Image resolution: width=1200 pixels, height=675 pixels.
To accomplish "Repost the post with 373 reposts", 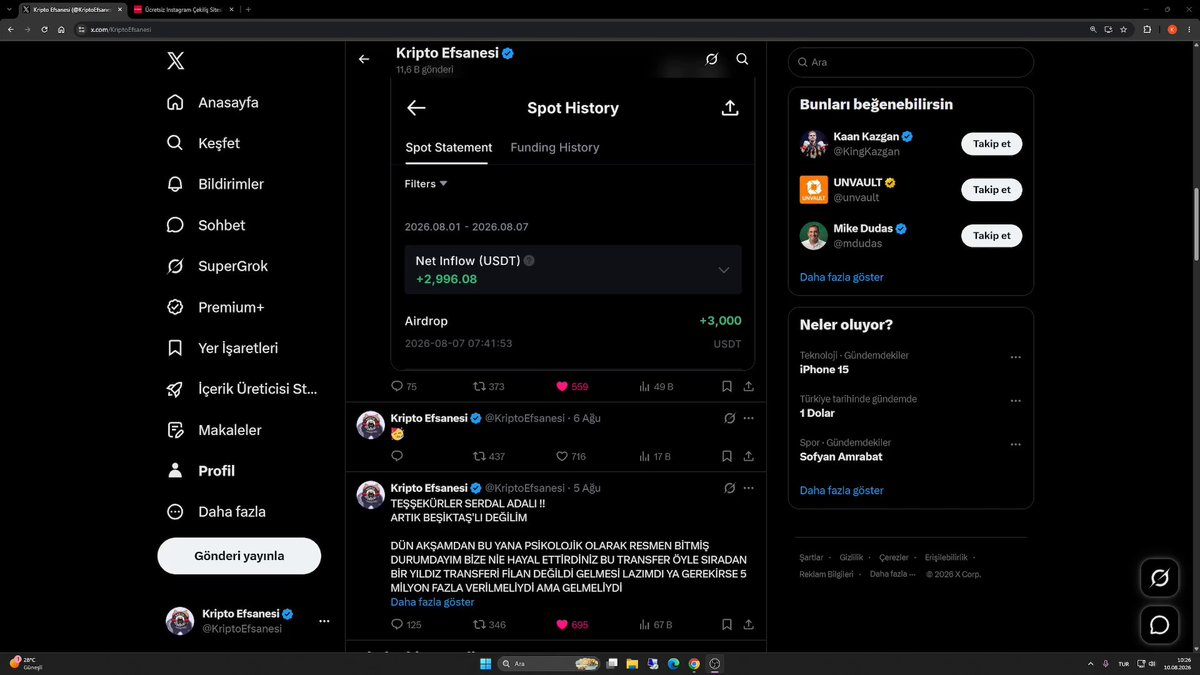I will [488, 386].
